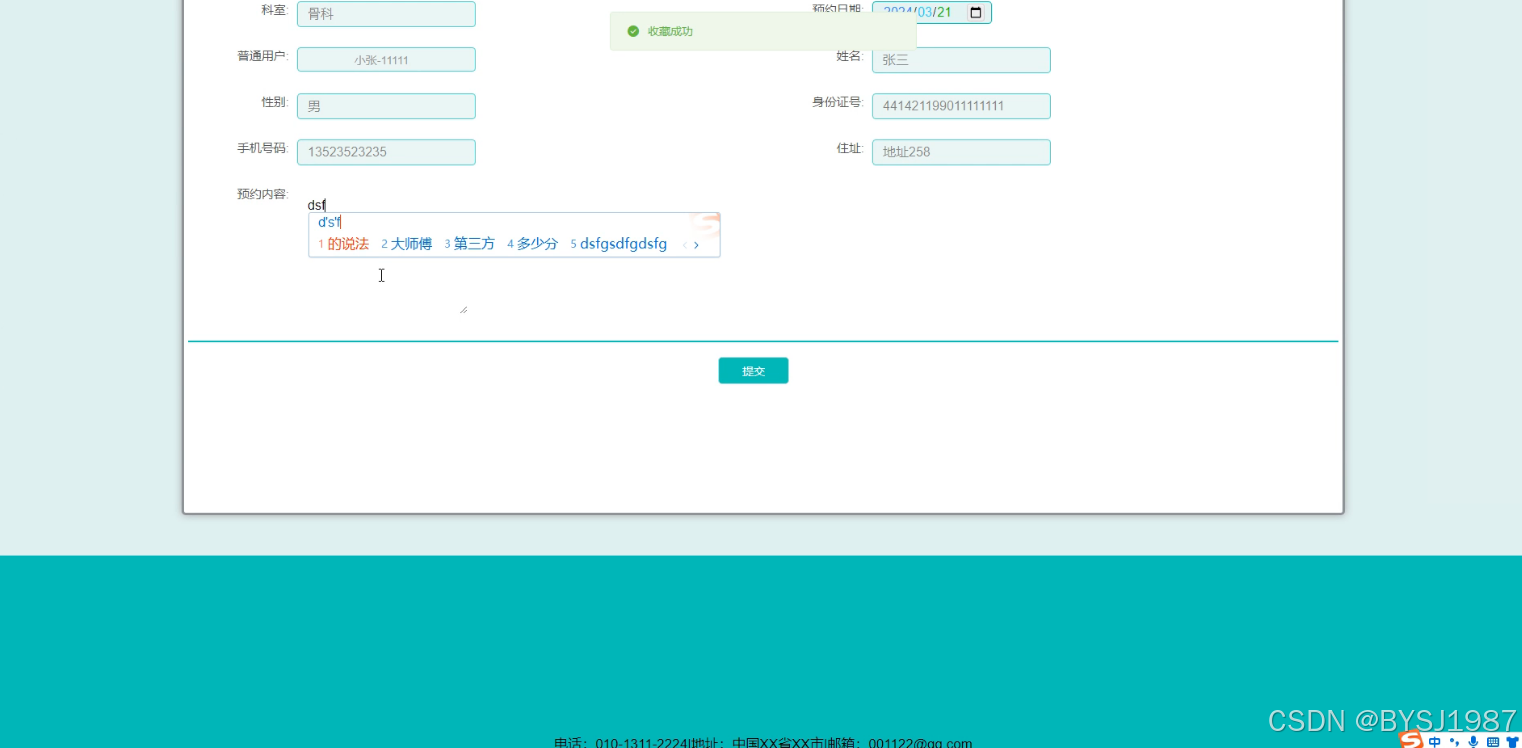Toggle Chinese/English mode on the IME bar
Image resolution: width=1522 pixels, height=748 pixels.
tap(1435, 742)
